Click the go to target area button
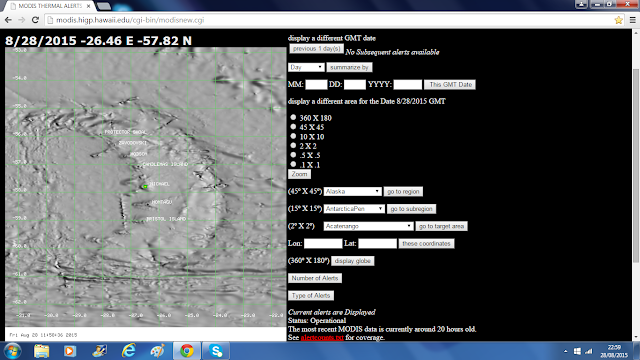This screenshot has width=640, height=360. coord(441,226)
